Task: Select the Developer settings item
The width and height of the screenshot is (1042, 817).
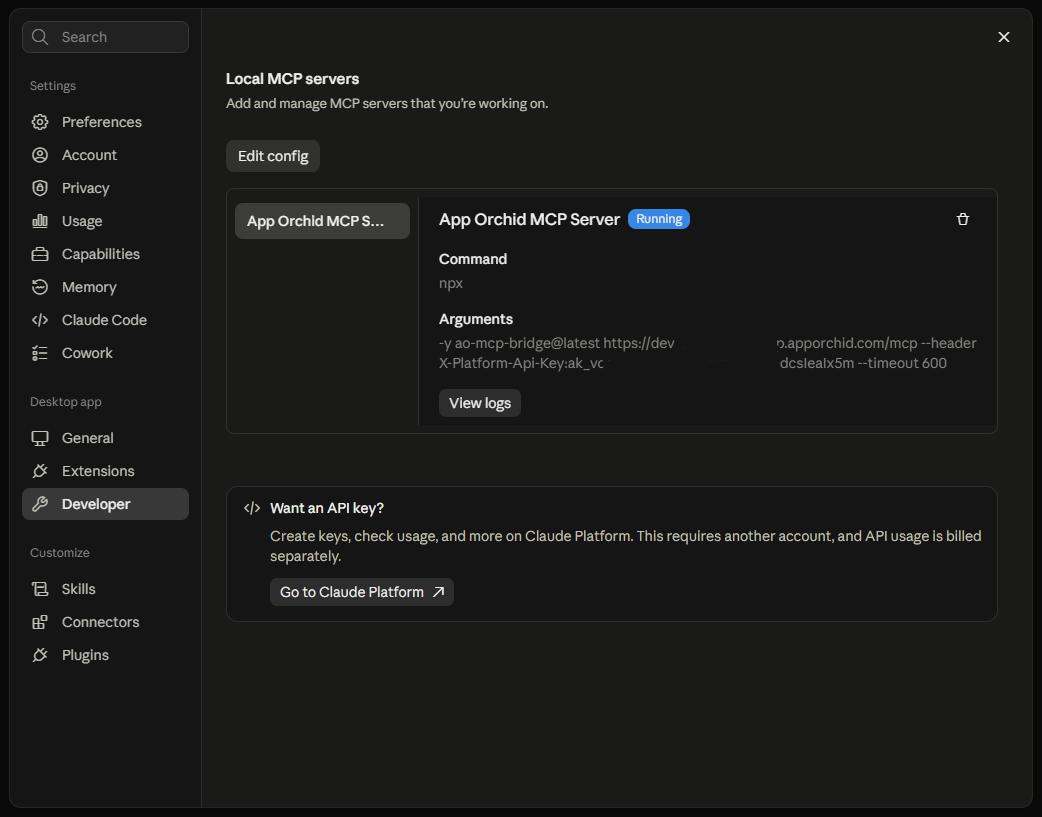Action: pos(105,504)
